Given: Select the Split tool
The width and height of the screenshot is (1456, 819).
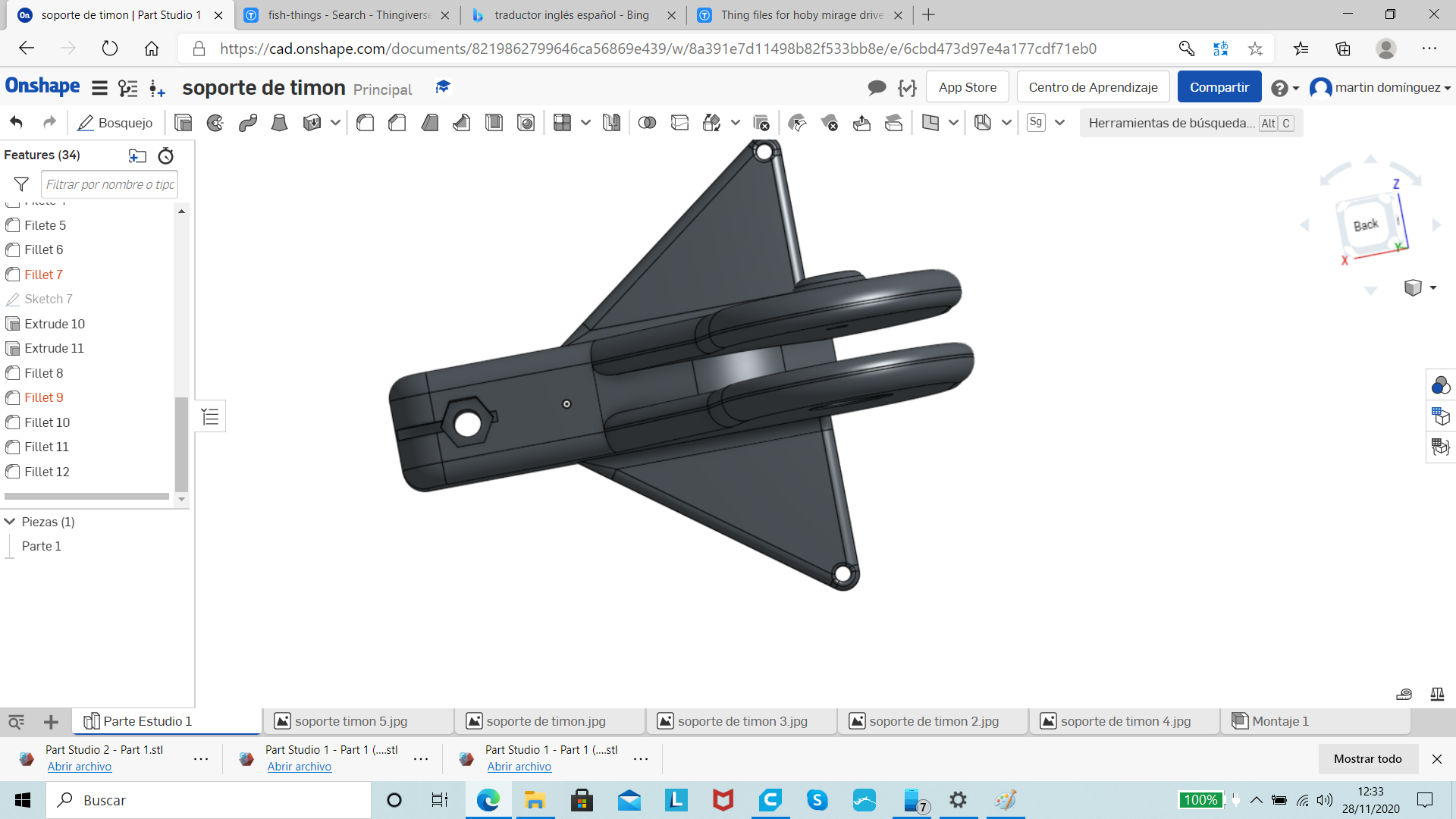Looking at the screenshot, I should 679,123.
